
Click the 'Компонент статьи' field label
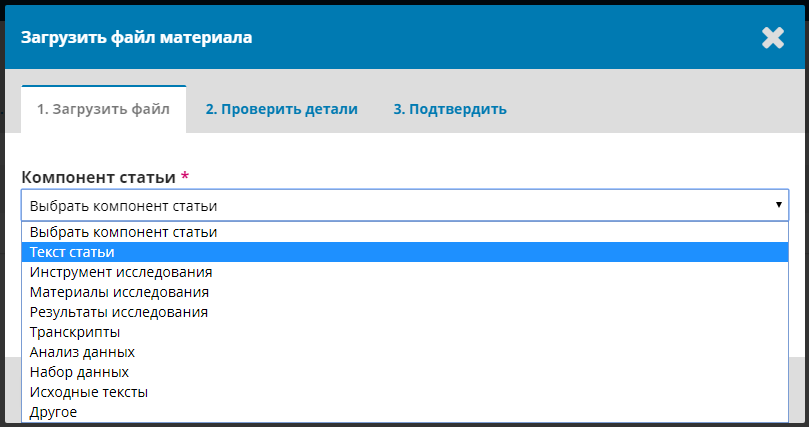click(98, 177)
